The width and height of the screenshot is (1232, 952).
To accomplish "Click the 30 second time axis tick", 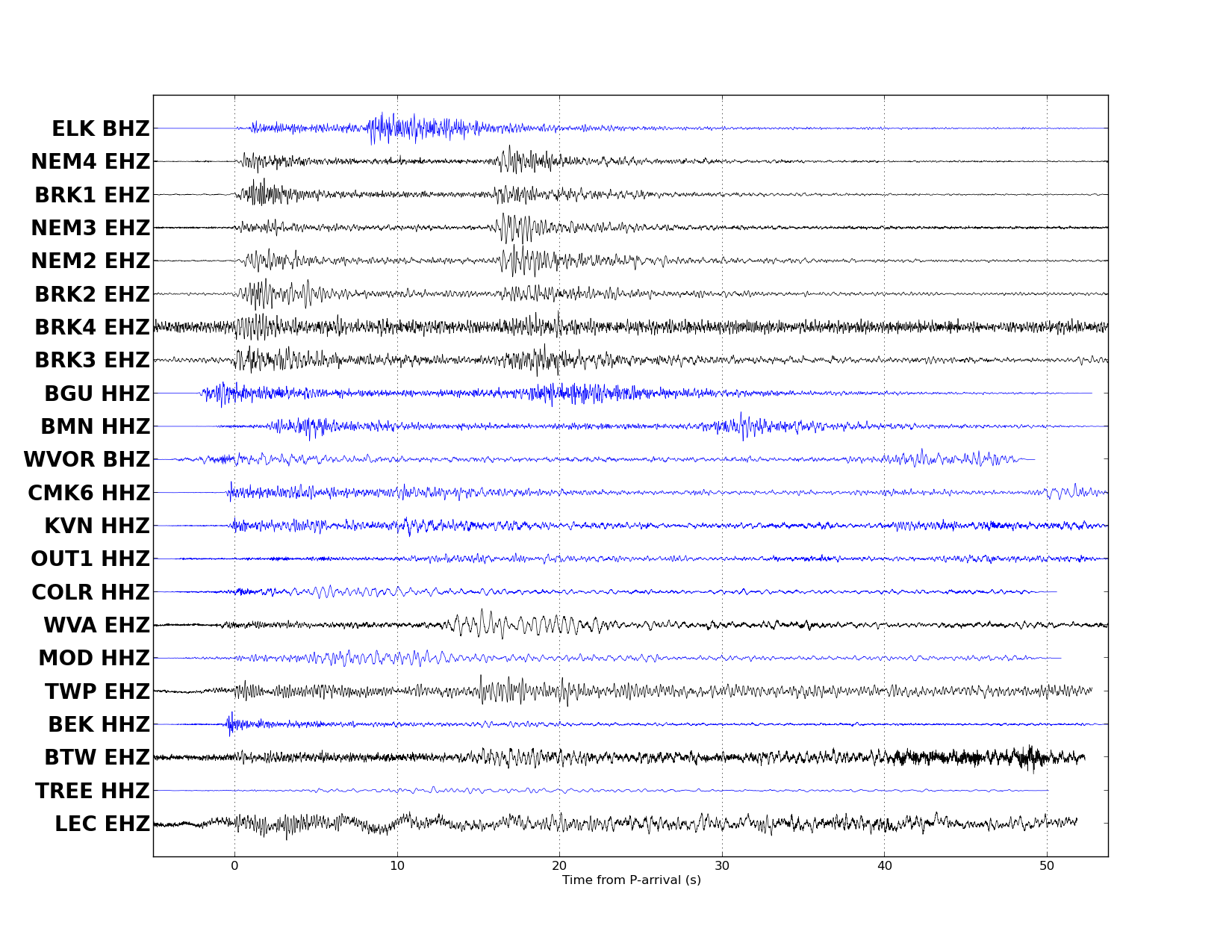I will [x=722, y=866].
